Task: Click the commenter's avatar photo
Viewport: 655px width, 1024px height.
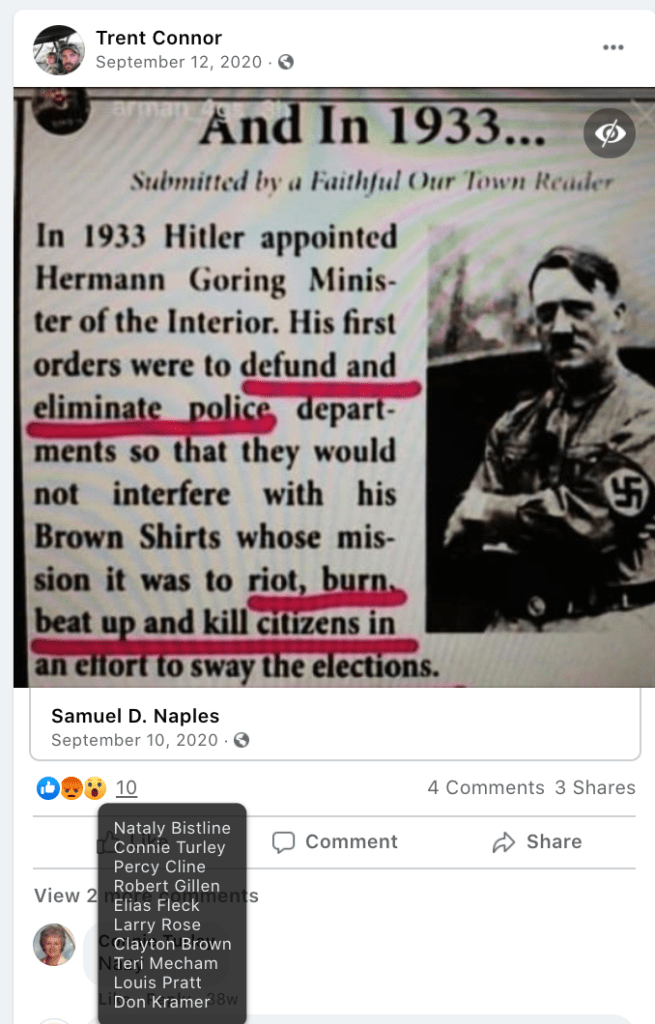Action: 54,944
